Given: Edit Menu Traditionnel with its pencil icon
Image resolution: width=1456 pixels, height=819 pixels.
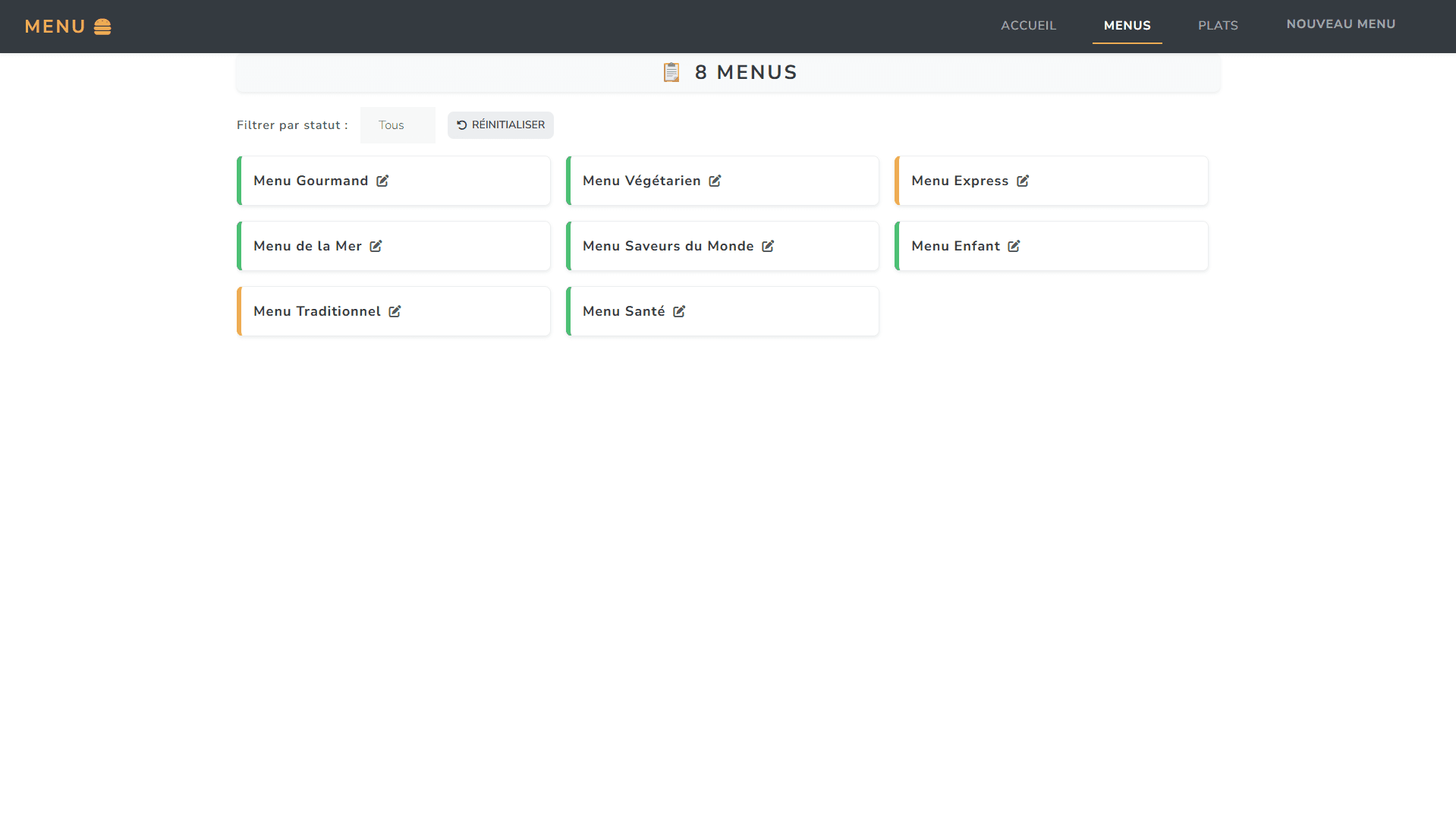Looking at the screenshot, I should (x=395, y=311).
